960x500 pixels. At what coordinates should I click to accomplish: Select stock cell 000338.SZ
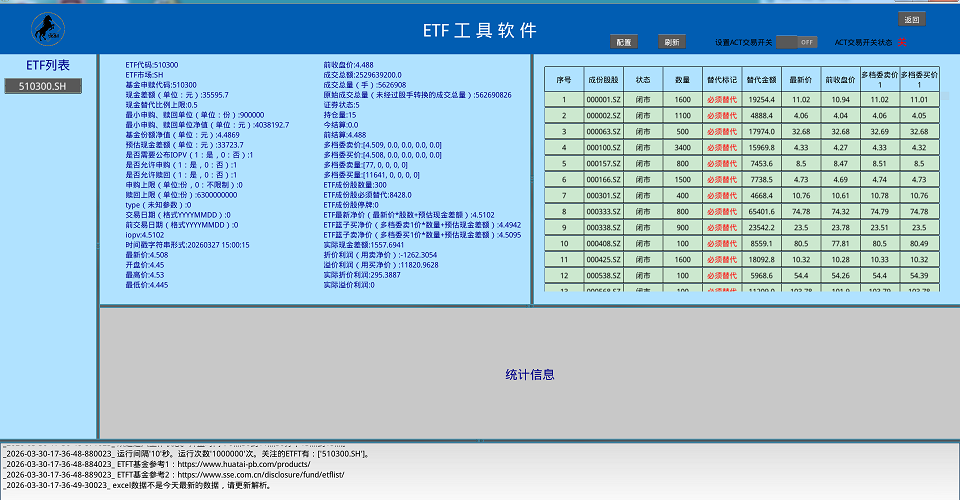point(604,228)
